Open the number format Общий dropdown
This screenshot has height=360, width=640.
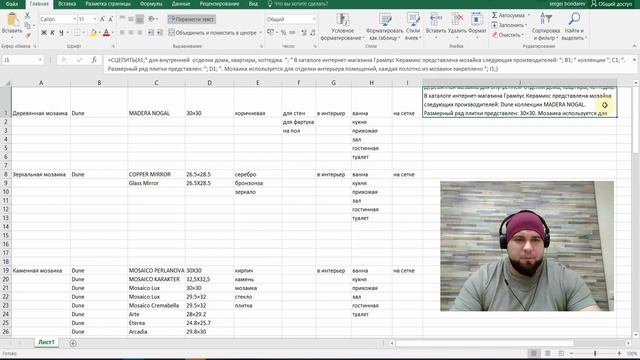click(314, 19)
